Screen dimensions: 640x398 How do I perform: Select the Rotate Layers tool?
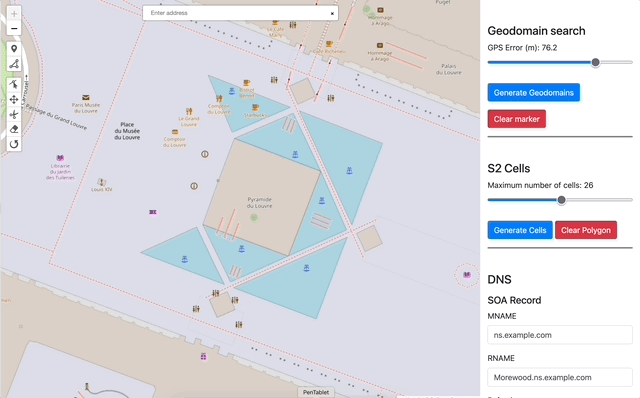14,144
